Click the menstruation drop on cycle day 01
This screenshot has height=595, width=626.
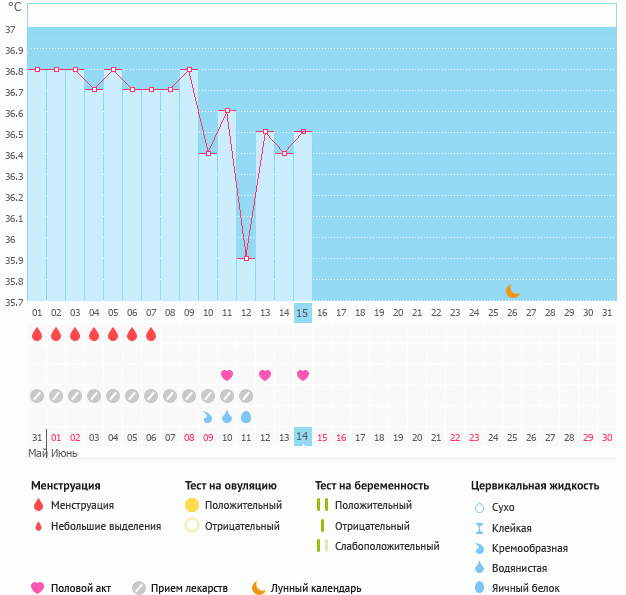pos(37,334)
